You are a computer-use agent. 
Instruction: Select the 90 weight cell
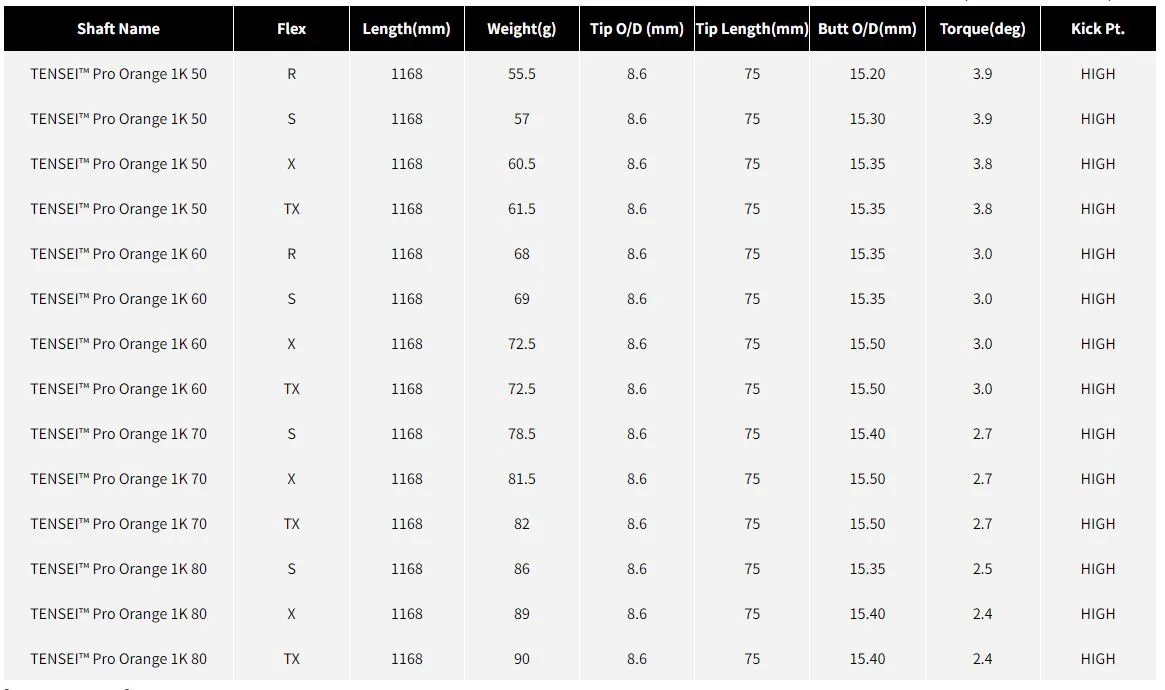click(522, 659)
